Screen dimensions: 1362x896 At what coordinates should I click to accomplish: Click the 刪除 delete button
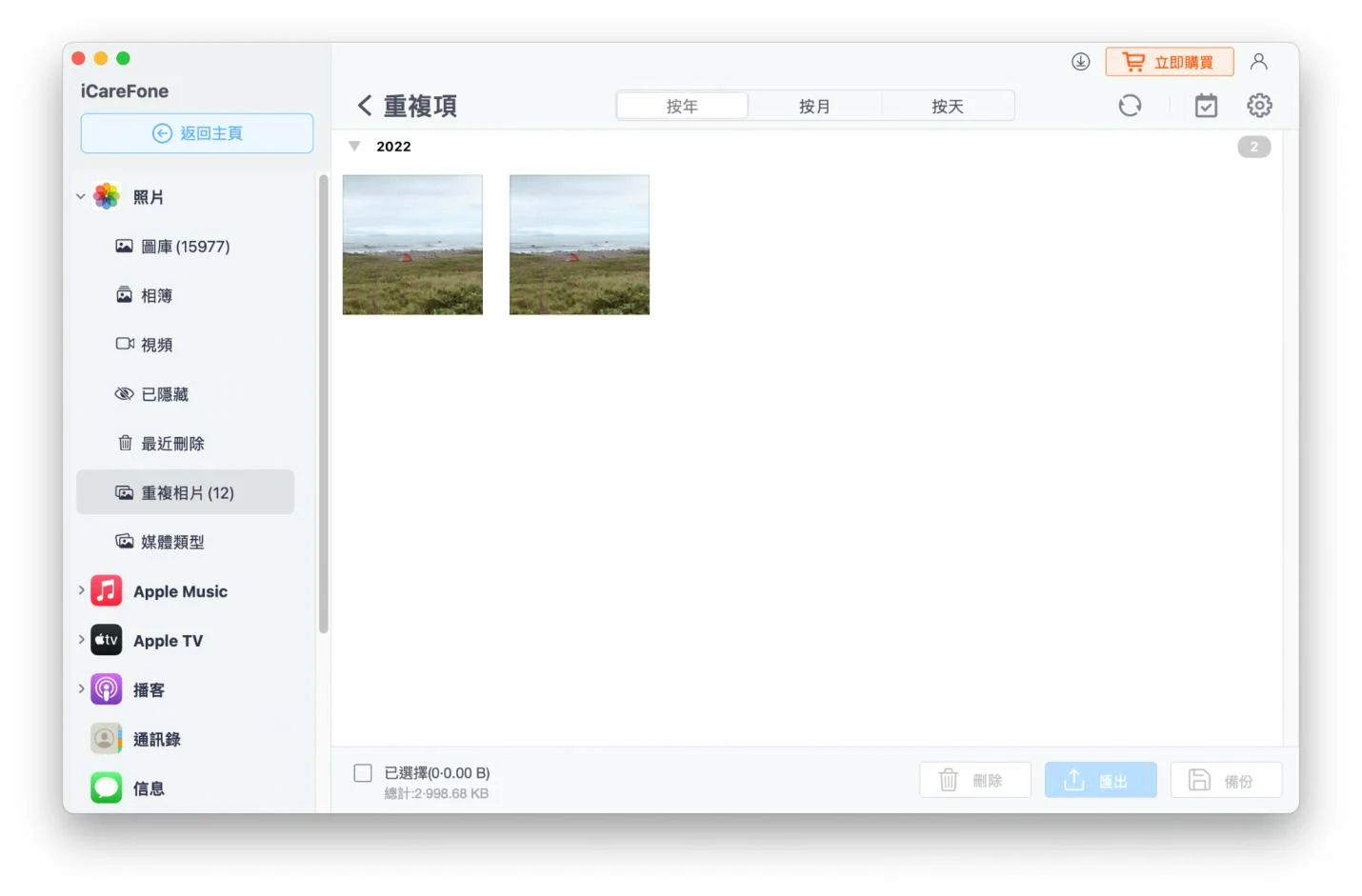coord(975,780)
